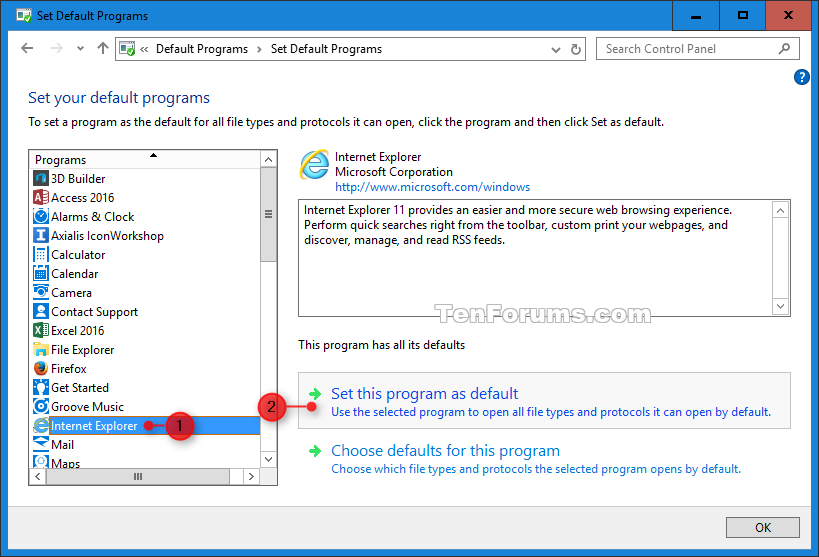
Task: Click the Maps app icon
Action: pos(41,462)
